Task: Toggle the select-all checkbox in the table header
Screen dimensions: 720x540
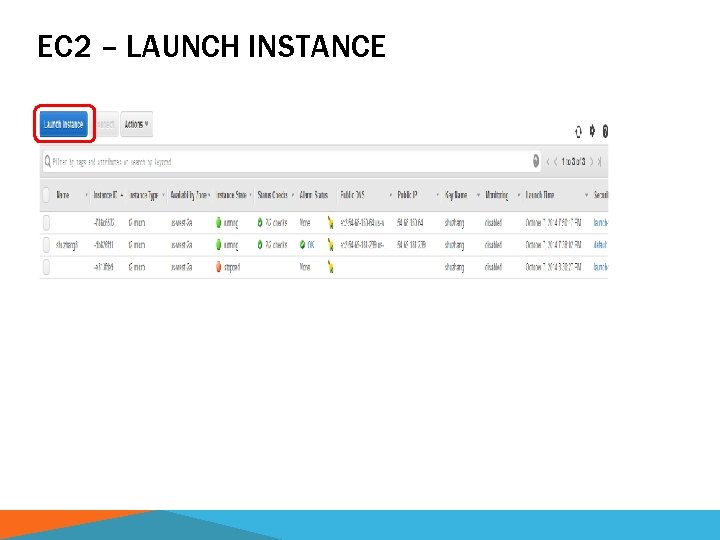Action: 46,195
